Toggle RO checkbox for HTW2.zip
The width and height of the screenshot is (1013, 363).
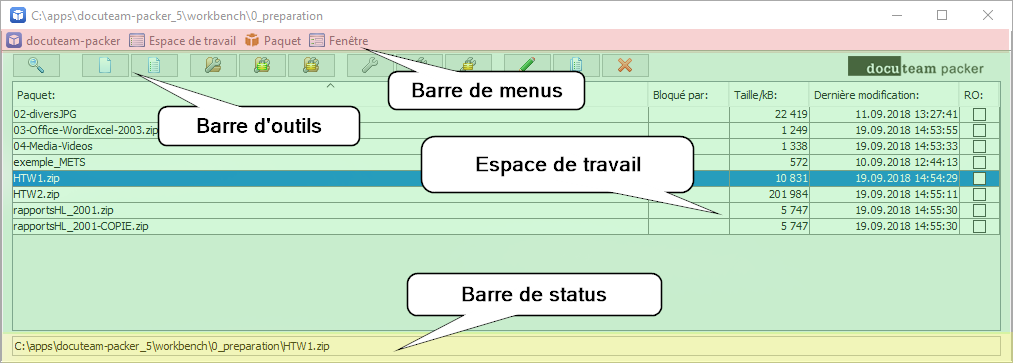click(979, 194)
